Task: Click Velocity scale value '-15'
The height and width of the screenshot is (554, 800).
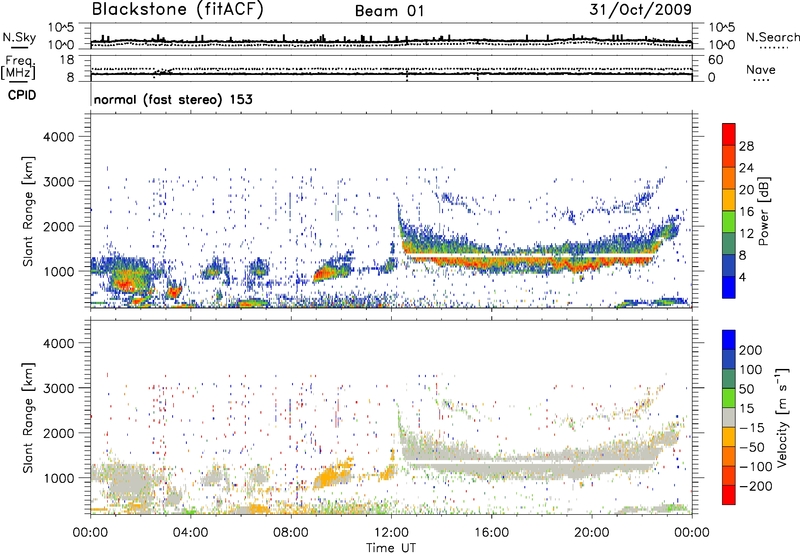Action: 752,428
